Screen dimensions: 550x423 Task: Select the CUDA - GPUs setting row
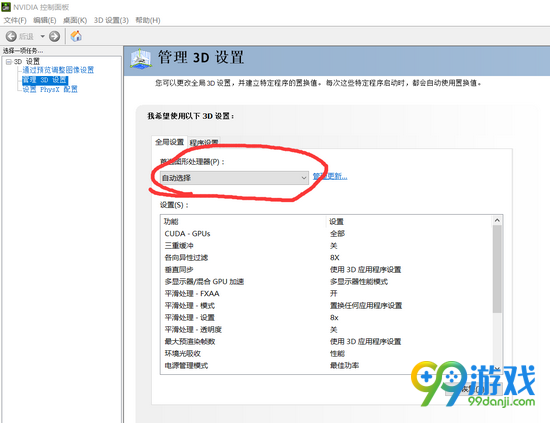[326, 234]
